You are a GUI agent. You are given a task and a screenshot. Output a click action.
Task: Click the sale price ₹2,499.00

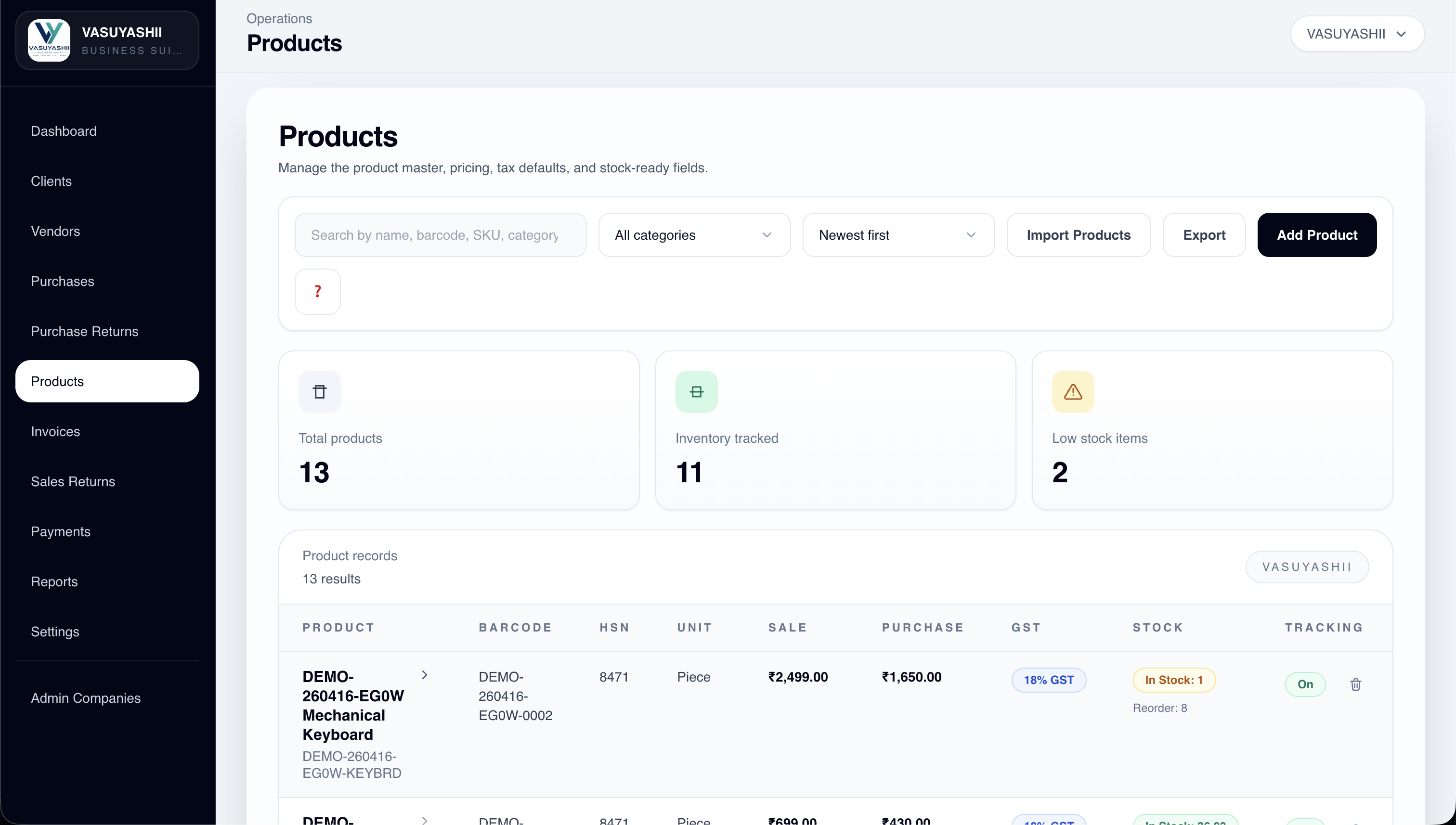(798, 677)
